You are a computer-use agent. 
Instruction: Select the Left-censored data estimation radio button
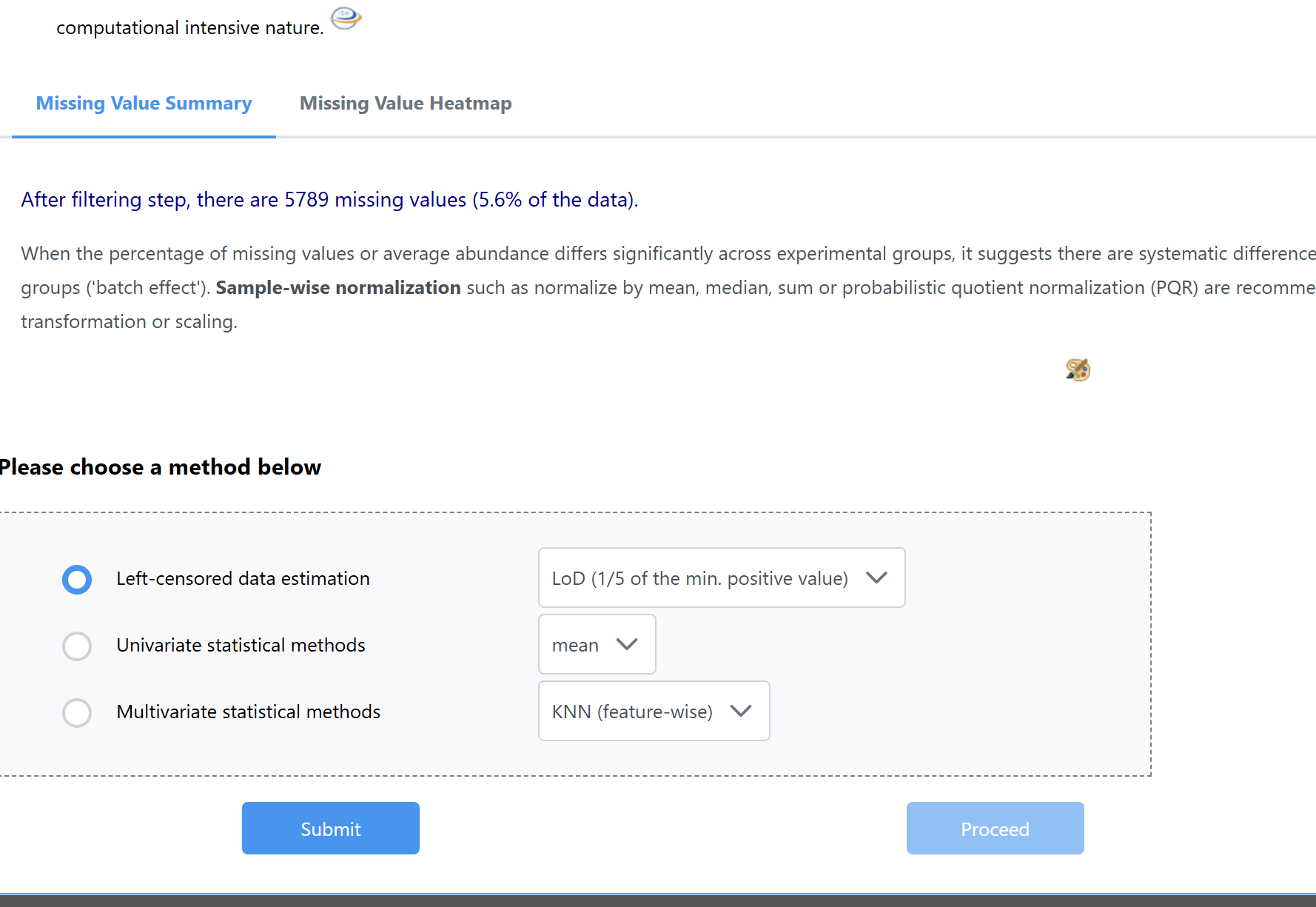pos(77,579)
